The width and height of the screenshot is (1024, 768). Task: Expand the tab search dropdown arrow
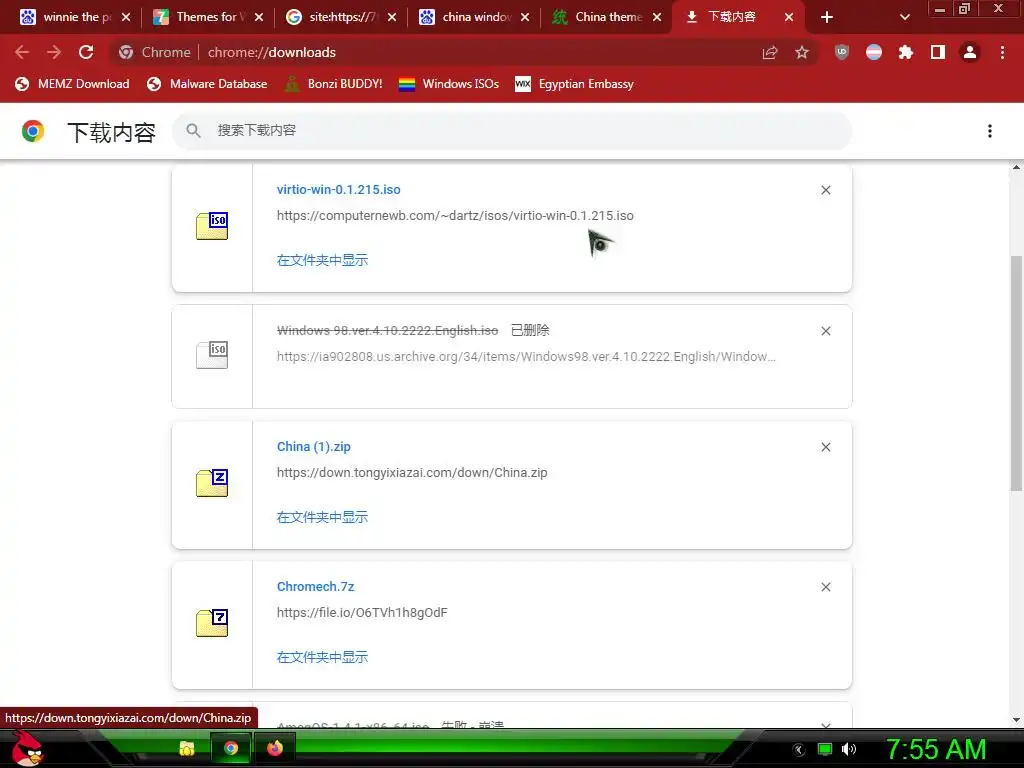904,17
